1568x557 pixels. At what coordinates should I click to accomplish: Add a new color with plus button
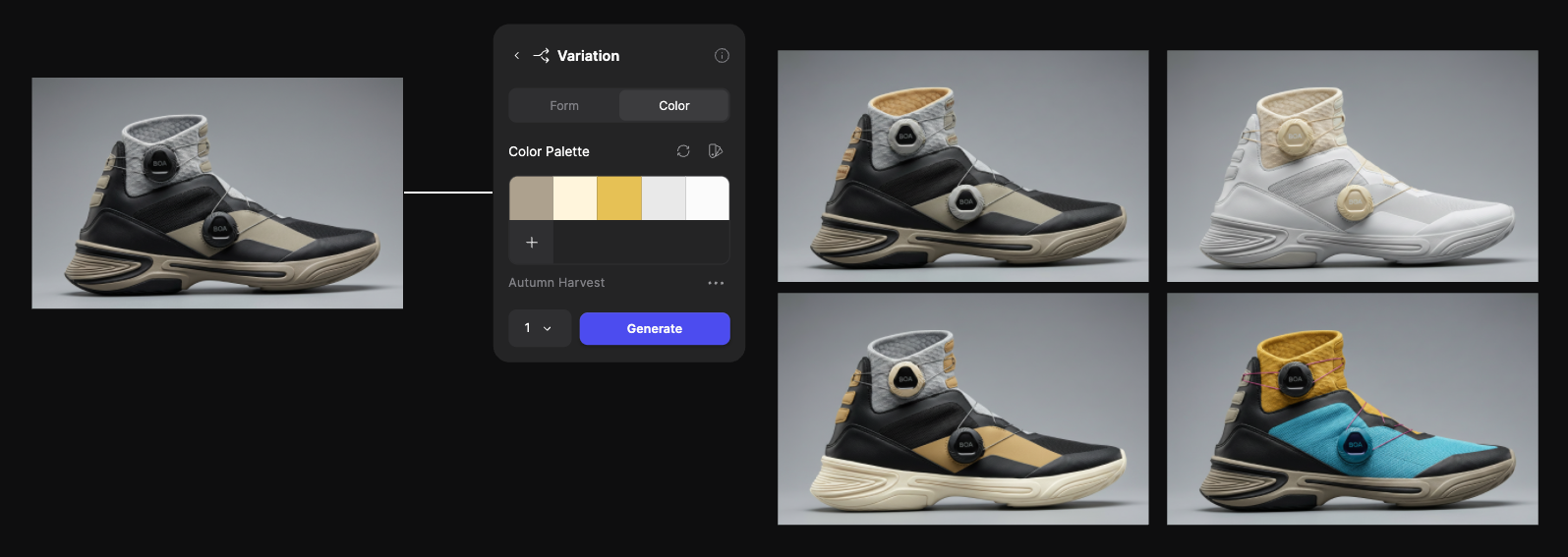(532, 243)
